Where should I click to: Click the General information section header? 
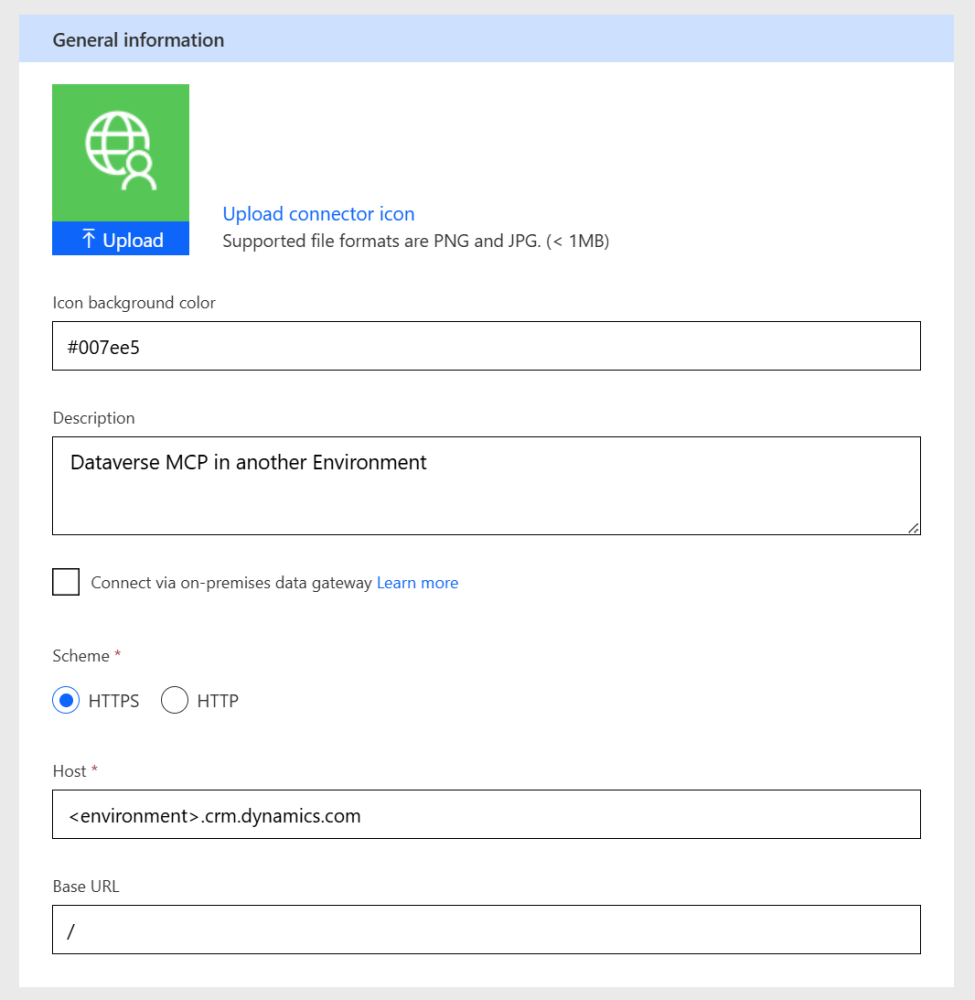click(138, 40)
